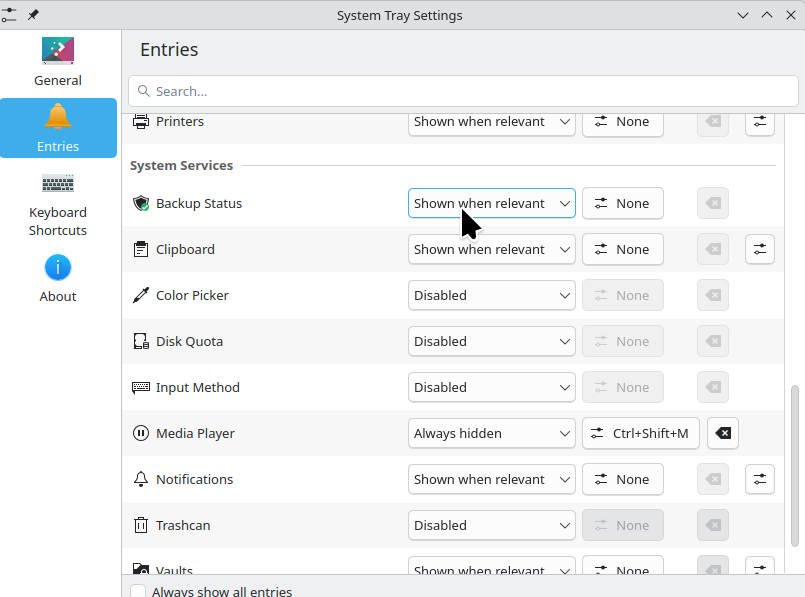Viewport: 805px width, 597px height.
Task: Click the Media Player pause icon
Action: [x=141, y=433]
